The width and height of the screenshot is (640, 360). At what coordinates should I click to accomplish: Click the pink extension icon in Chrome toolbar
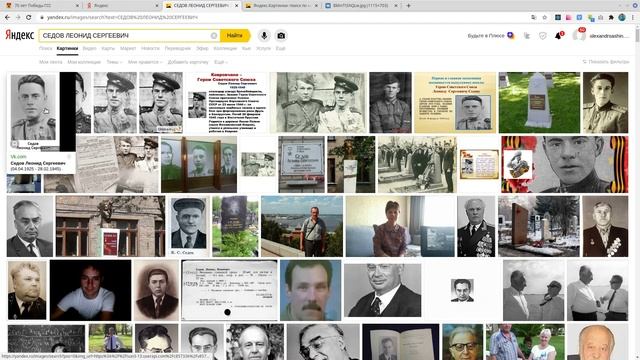(x=569, y=18)
